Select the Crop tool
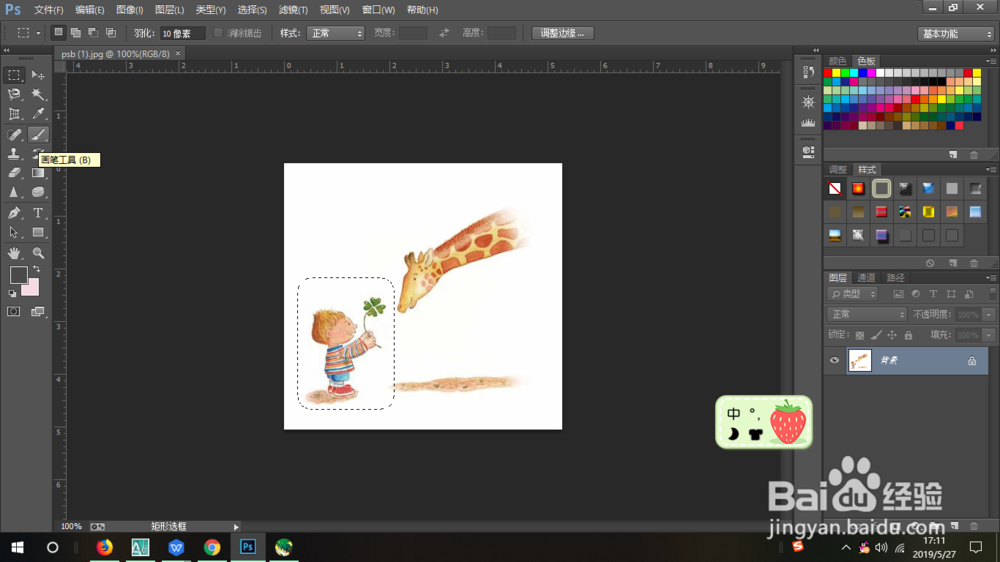 tap(14, 114)
